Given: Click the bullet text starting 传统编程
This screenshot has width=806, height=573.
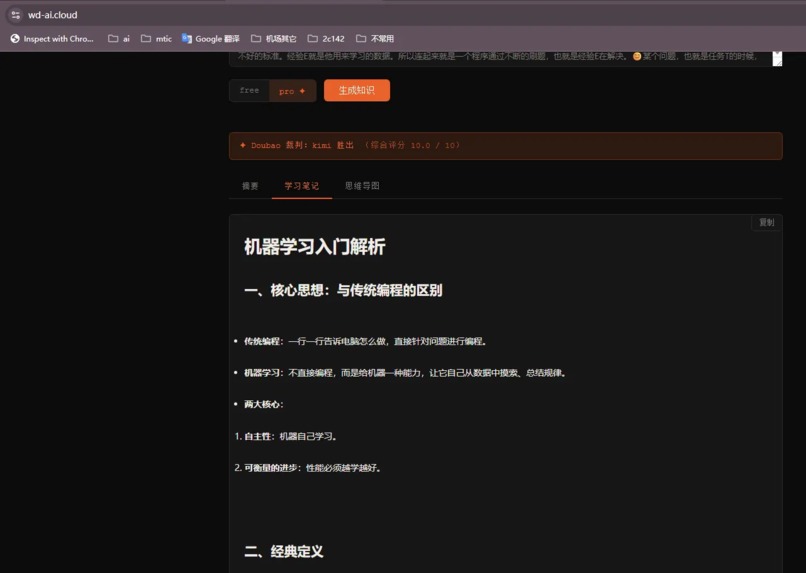Looking at the screenshot, I should tap(365, 341).
